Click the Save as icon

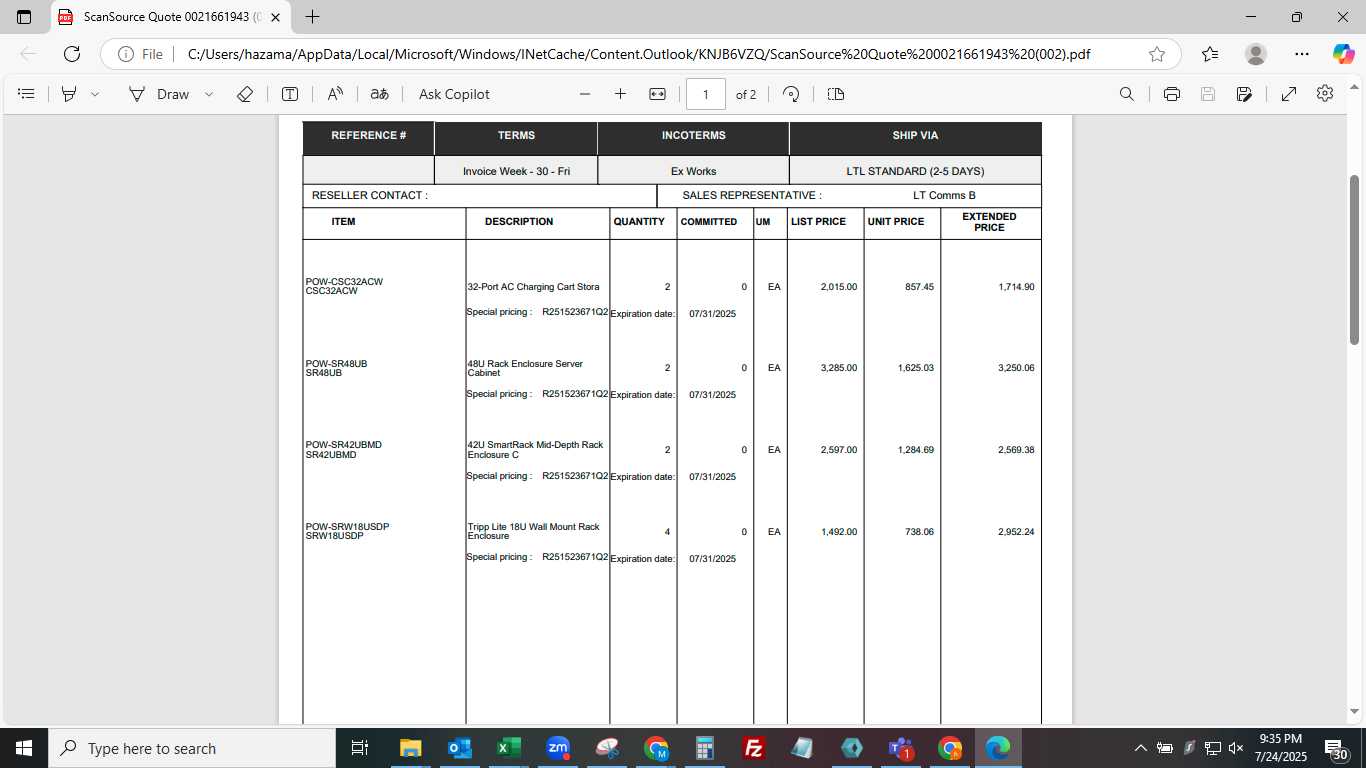[x=1244, y=94]
